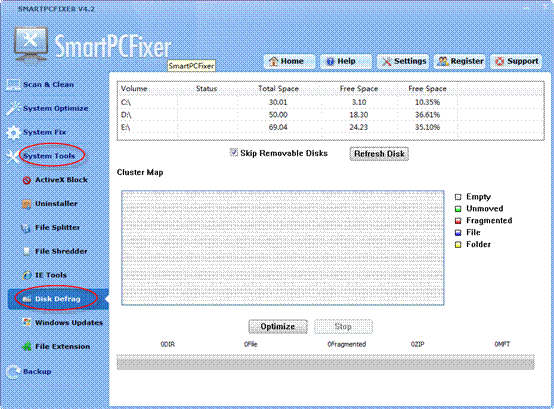554x409 pixels.
Task: Click the Uninstaller icon
Action: 26,204
